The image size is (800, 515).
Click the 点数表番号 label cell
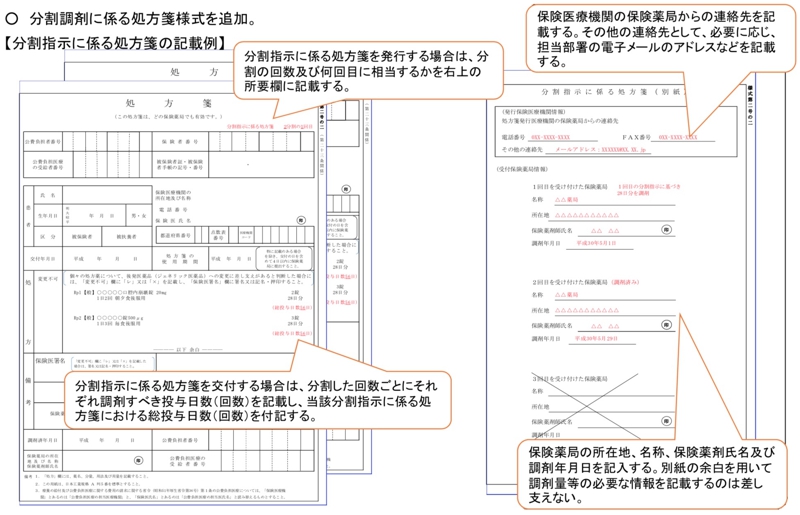coord(218,235)
